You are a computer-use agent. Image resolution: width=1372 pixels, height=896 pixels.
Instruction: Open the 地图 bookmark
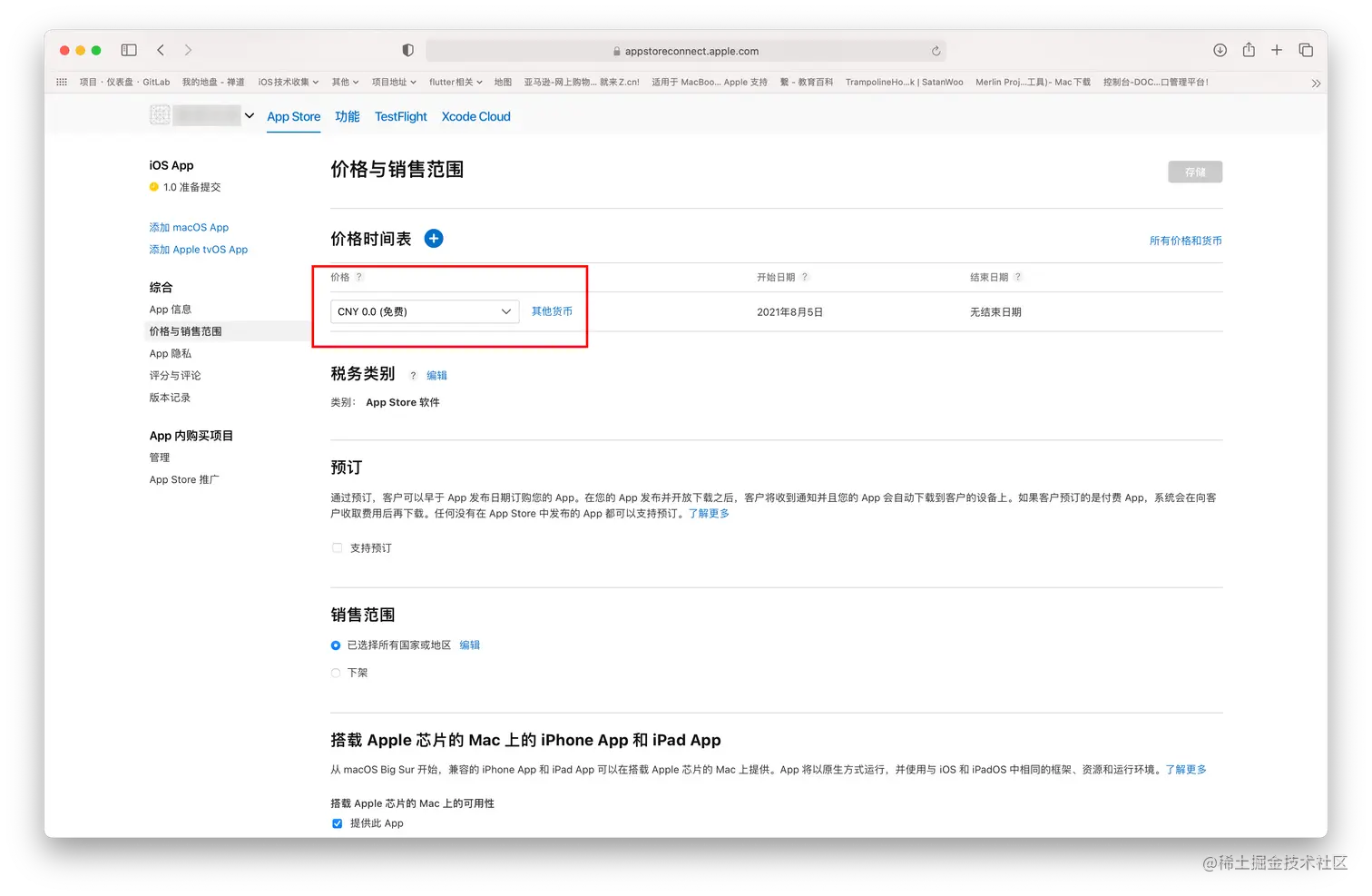tap(503, 82)
